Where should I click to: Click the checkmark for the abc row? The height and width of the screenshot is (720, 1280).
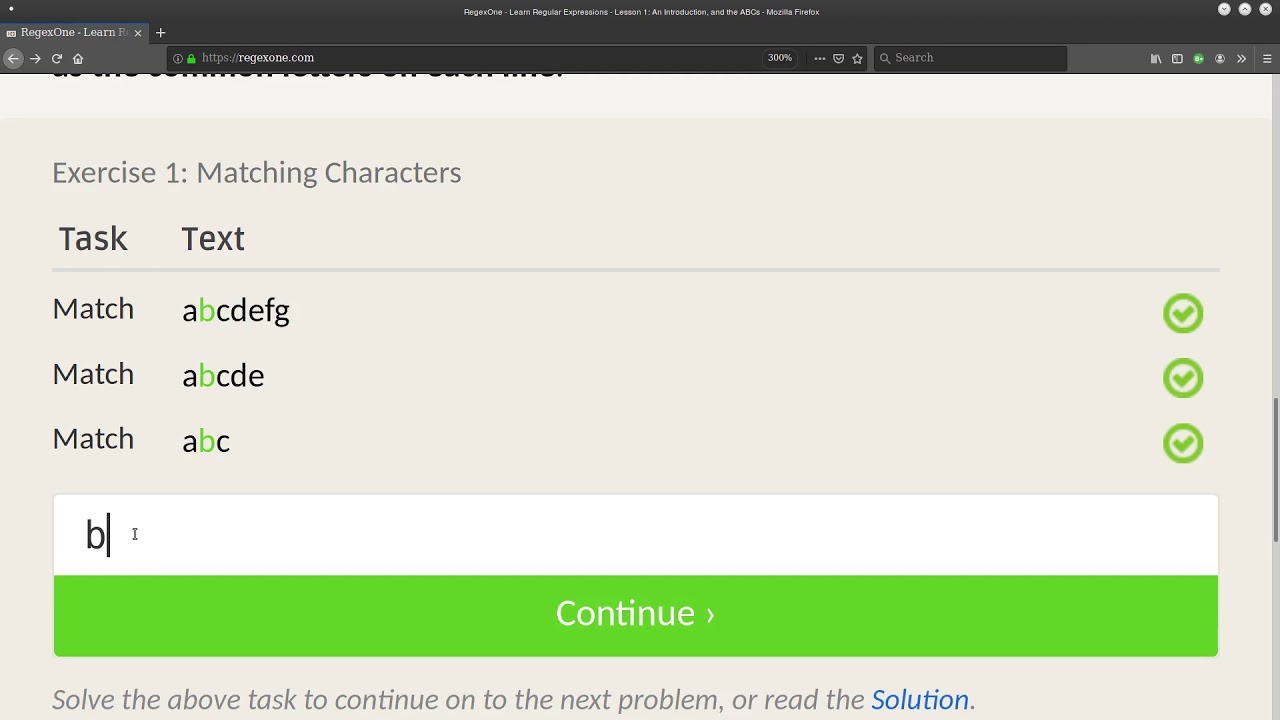tap(1183, 443)
